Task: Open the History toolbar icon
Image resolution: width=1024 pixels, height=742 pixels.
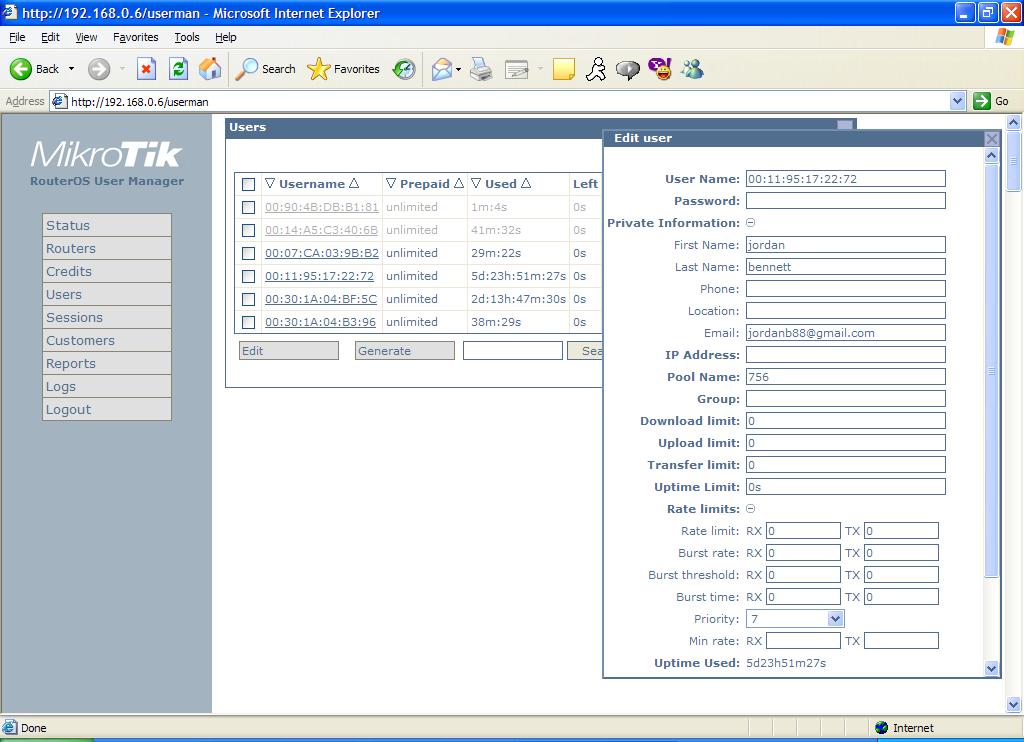Action: (x=404, y=69)
